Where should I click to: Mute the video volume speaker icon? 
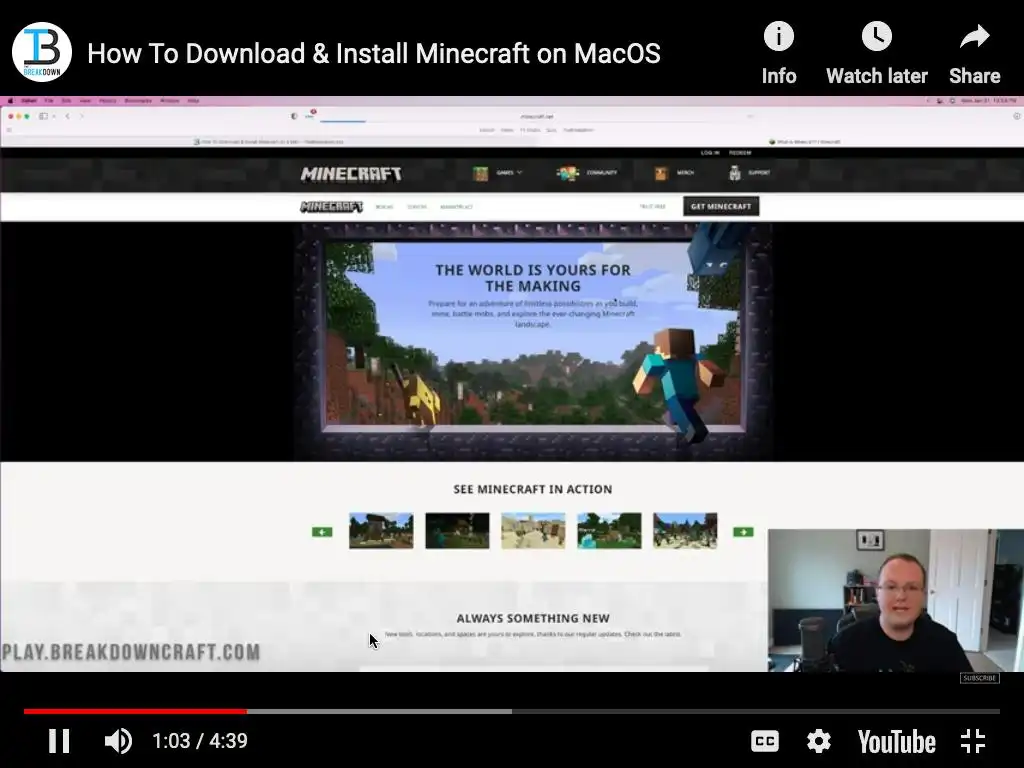click(118, 741)
